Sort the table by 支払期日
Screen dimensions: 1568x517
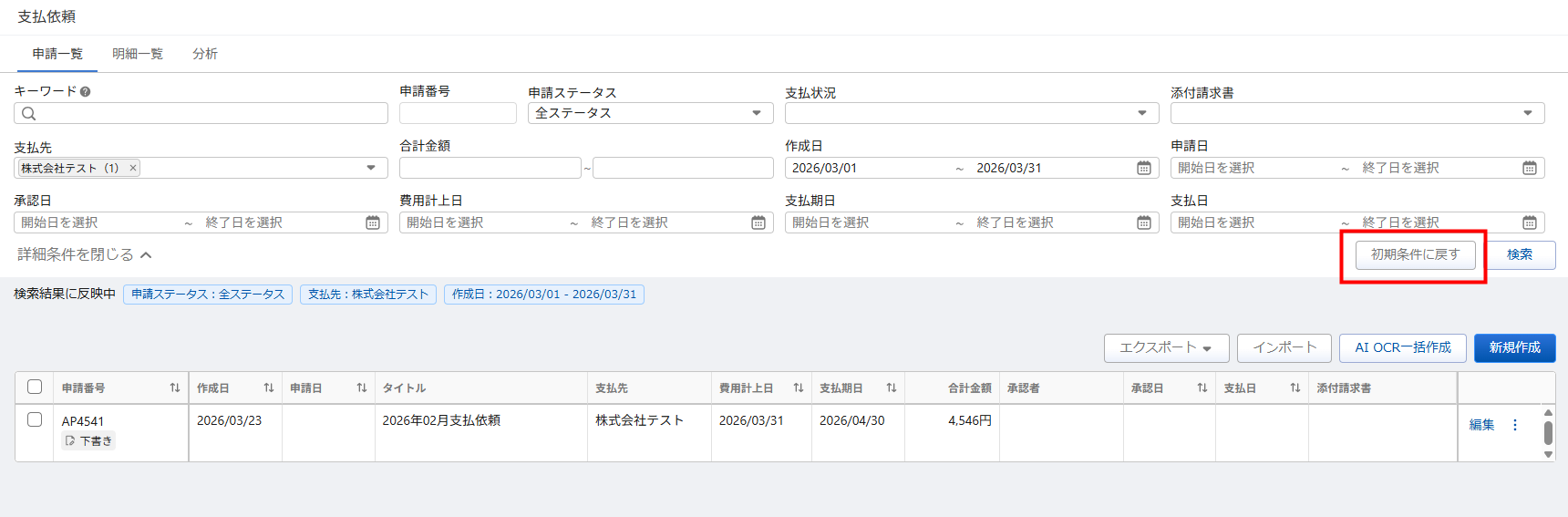(x=891, y=388)
